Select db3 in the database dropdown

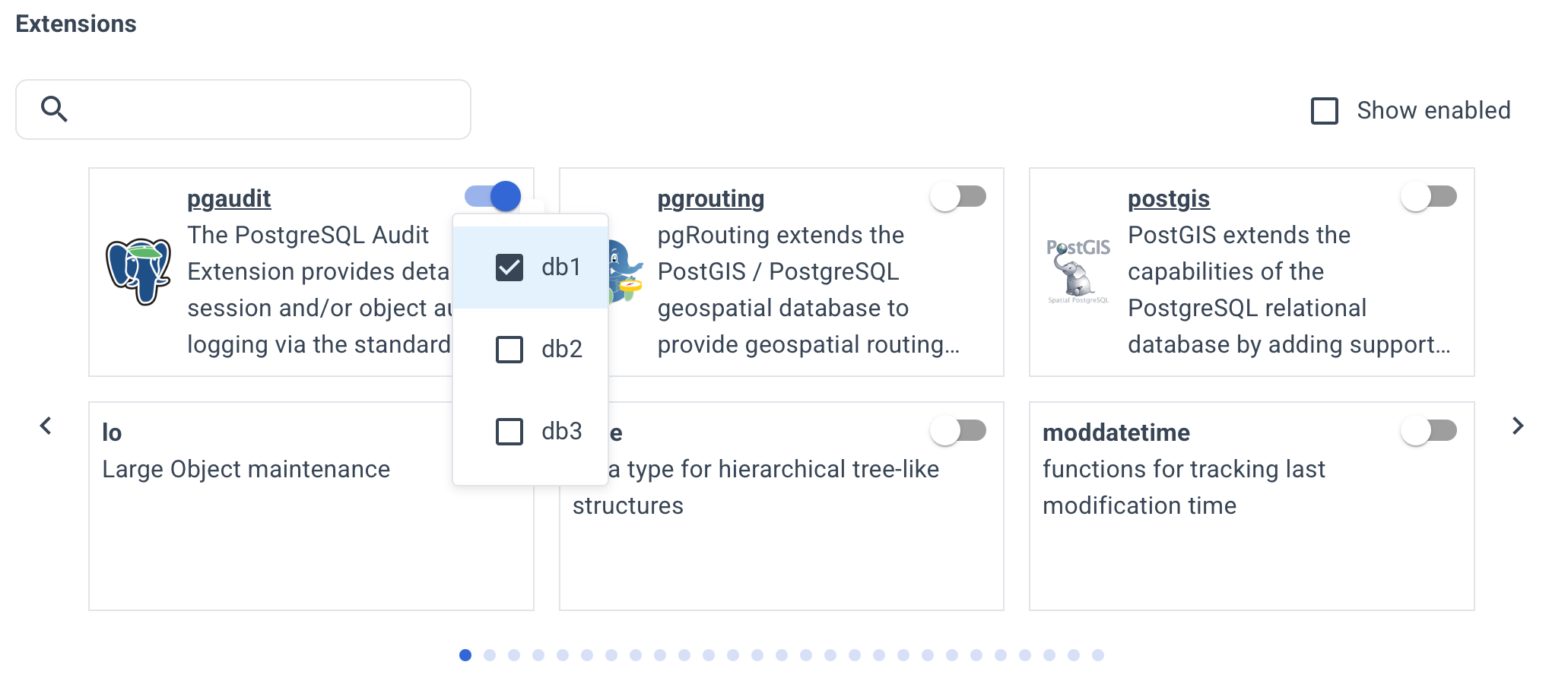(x=509, y=432)
